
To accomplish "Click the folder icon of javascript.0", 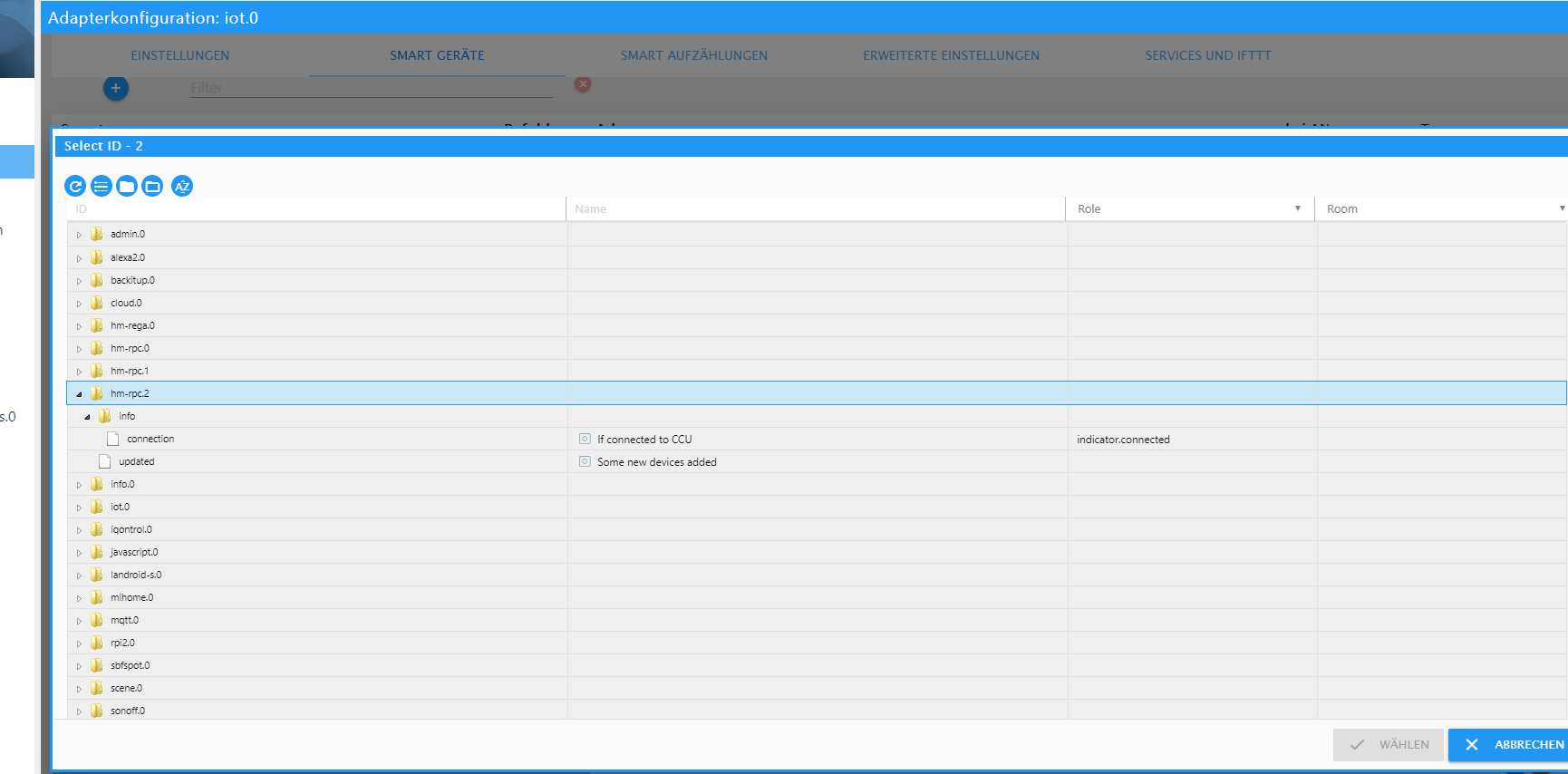I will (x=97, y=552).
